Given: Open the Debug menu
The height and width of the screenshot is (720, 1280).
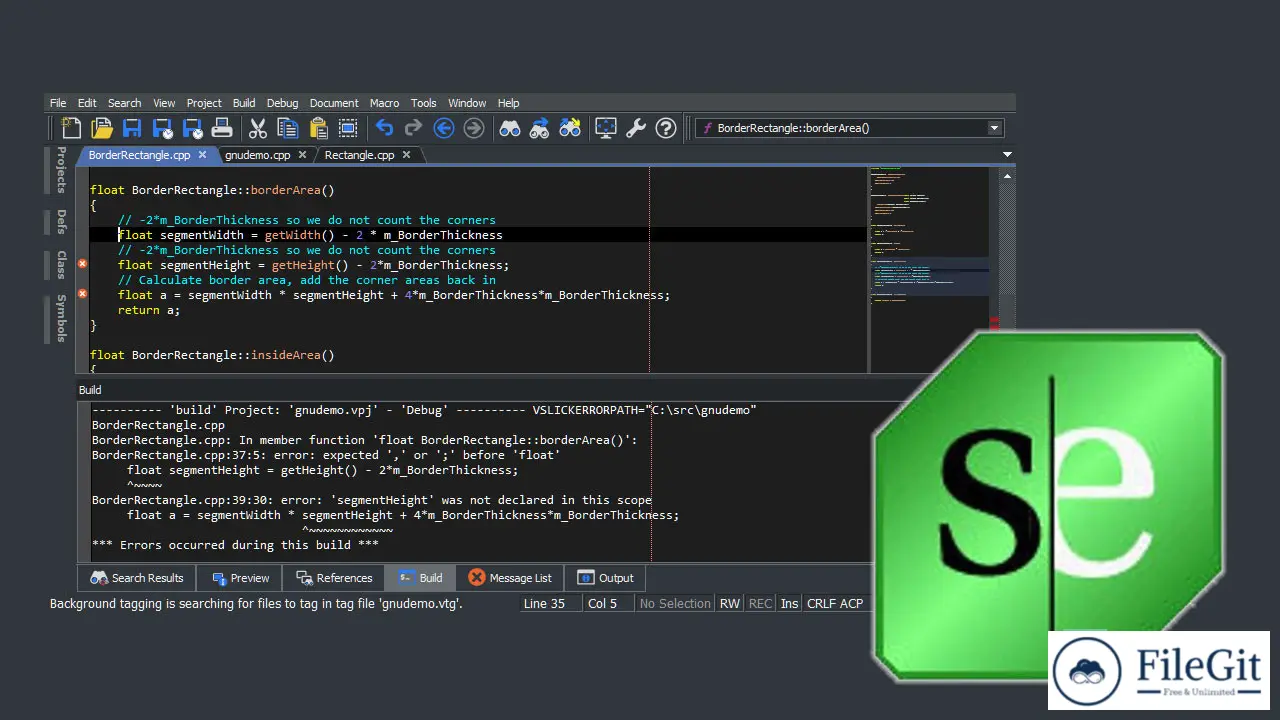Looking at the screenshot, I should (x=282, y=103).
